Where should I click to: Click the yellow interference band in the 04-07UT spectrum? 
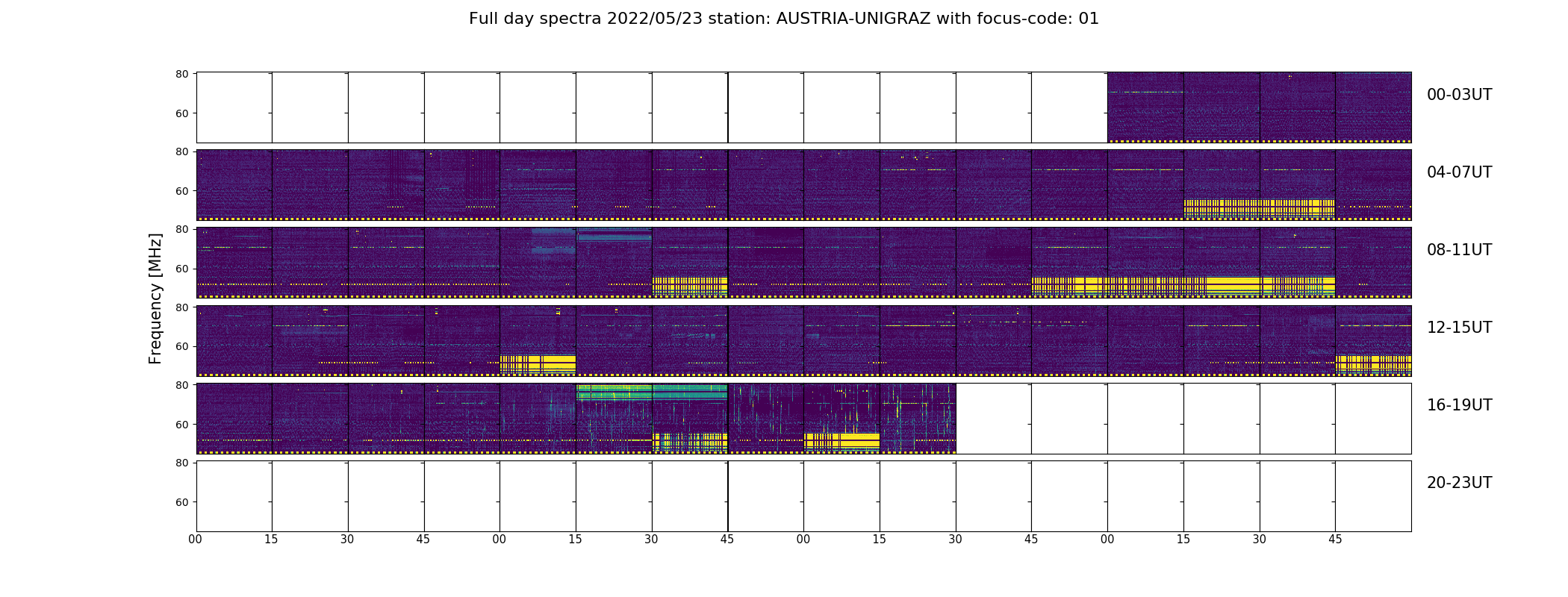pyautogui.click(x=1259, y=208)
